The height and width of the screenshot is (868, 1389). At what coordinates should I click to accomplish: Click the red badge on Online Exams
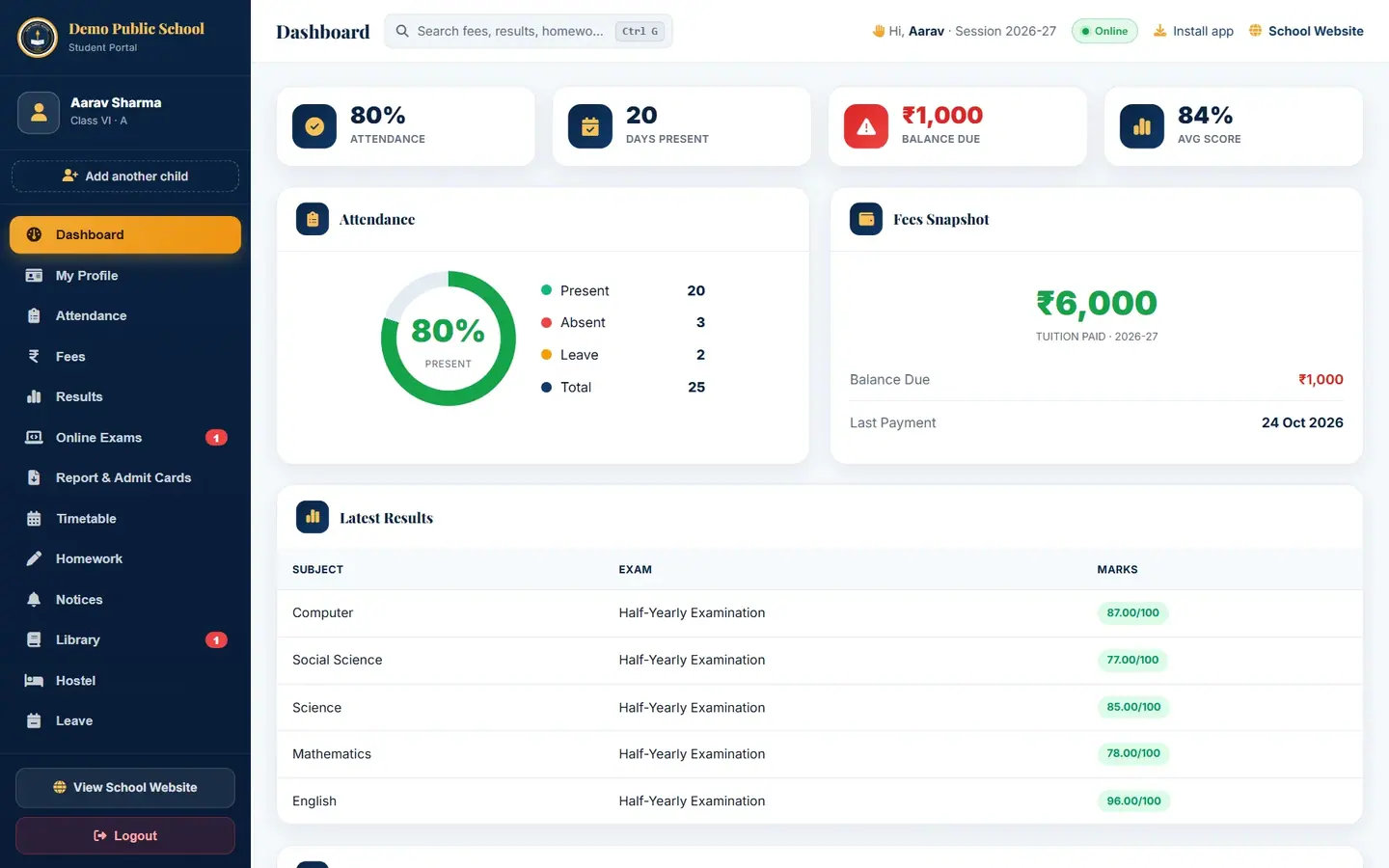coord(216,438)
